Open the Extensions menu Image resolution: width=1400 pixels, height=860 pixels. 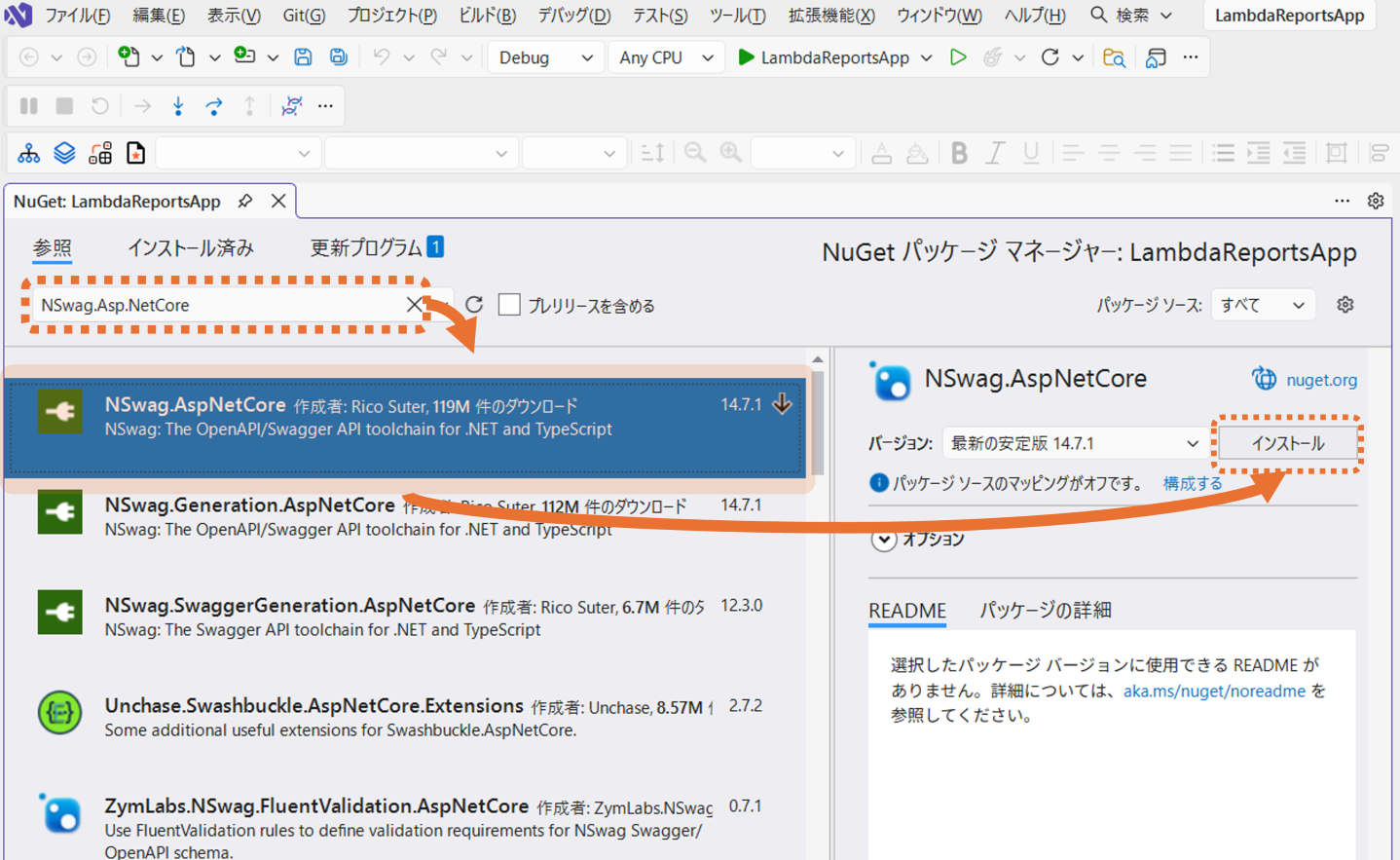point(831,16)
